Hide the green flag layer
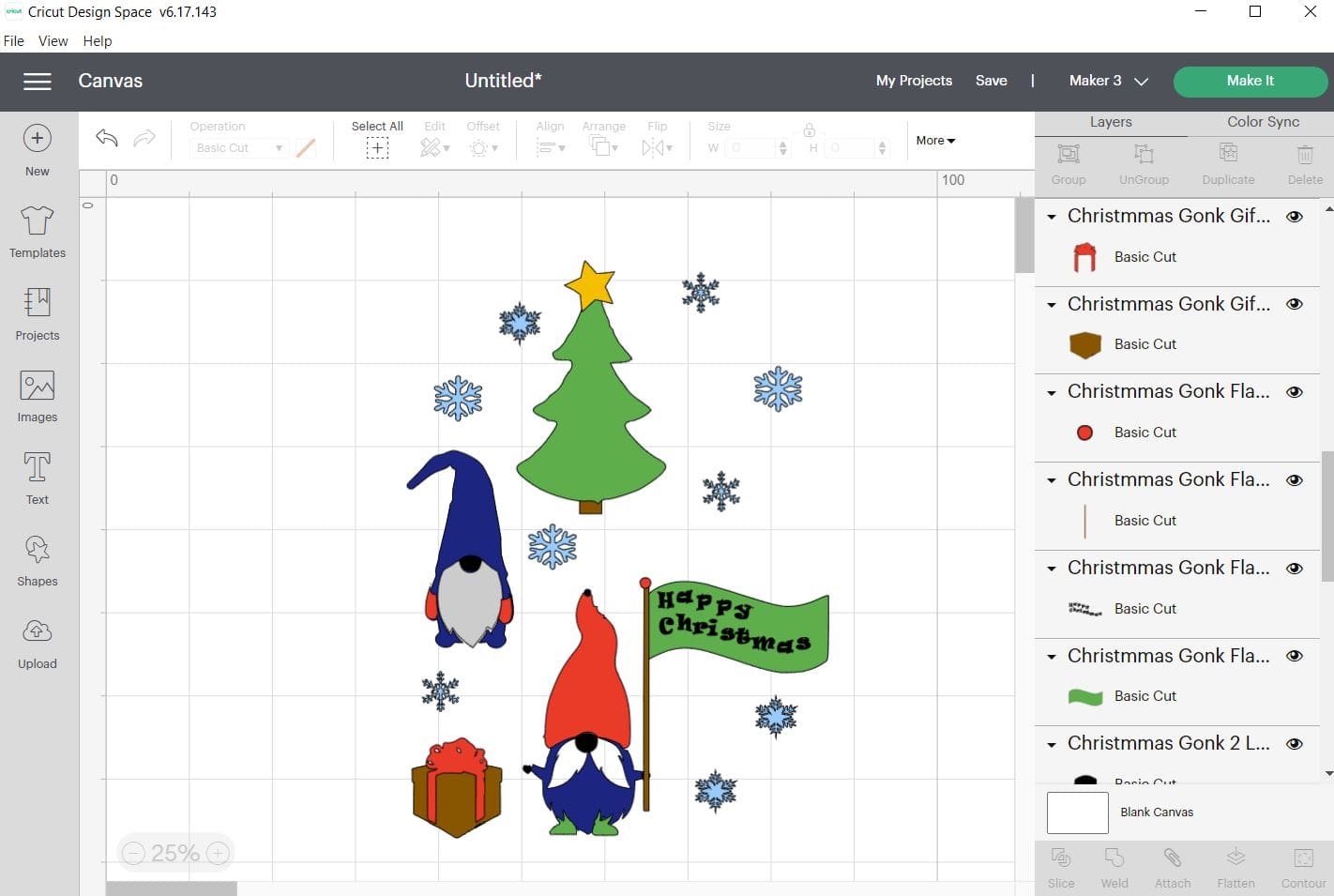1334x896 pixels. pos(1295,656)
